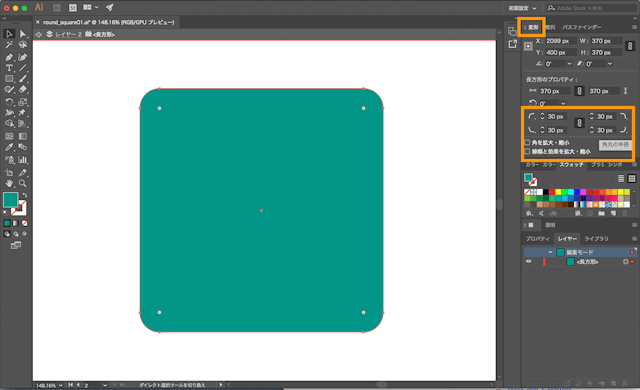Select the Pen tool
Screen dimensions: 640x390
9,57
